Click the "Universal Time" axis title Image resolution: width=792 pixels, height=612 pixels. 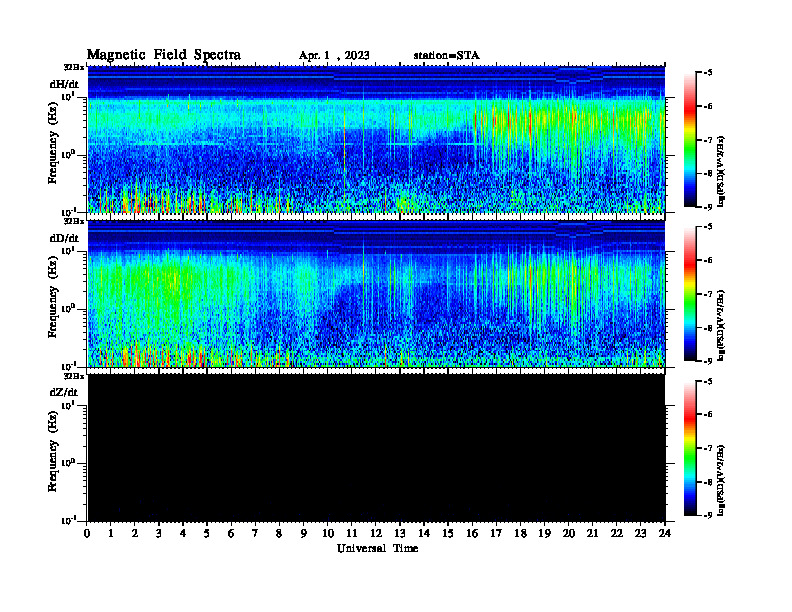coord(377,548)
